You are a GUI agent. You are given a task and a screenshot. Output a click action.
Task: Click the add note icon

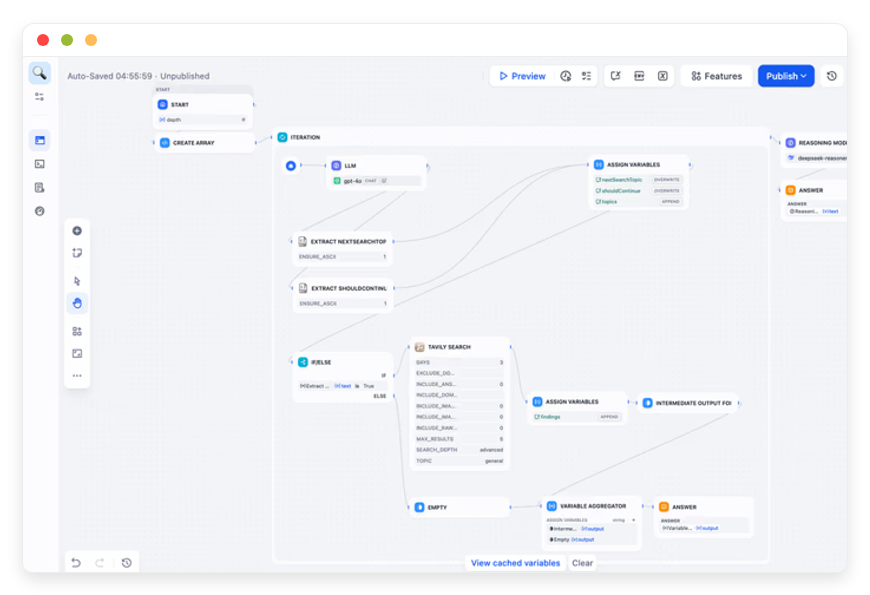[77, 253]
